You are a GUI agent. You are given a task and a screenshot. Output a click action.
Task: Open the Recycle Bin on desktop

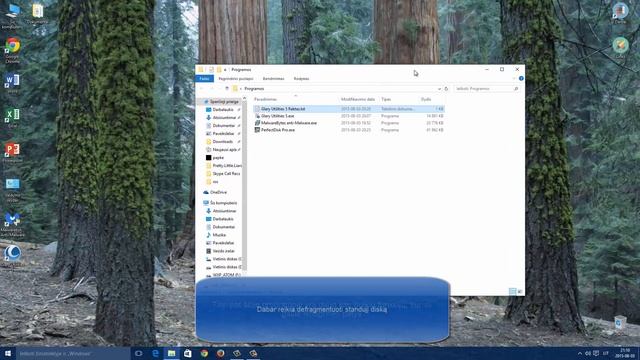[x=620, y=322]
